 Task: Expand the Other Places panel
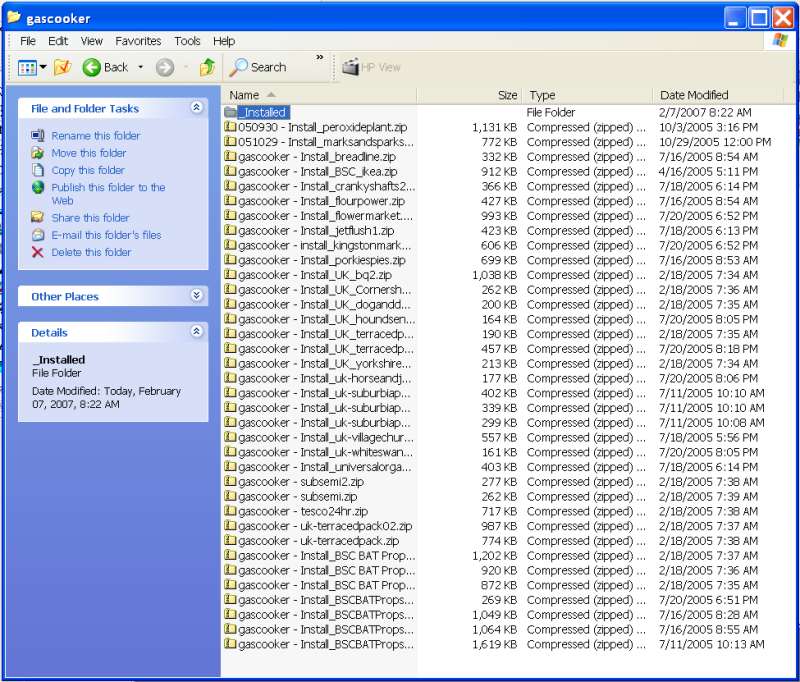click(196, 295)
